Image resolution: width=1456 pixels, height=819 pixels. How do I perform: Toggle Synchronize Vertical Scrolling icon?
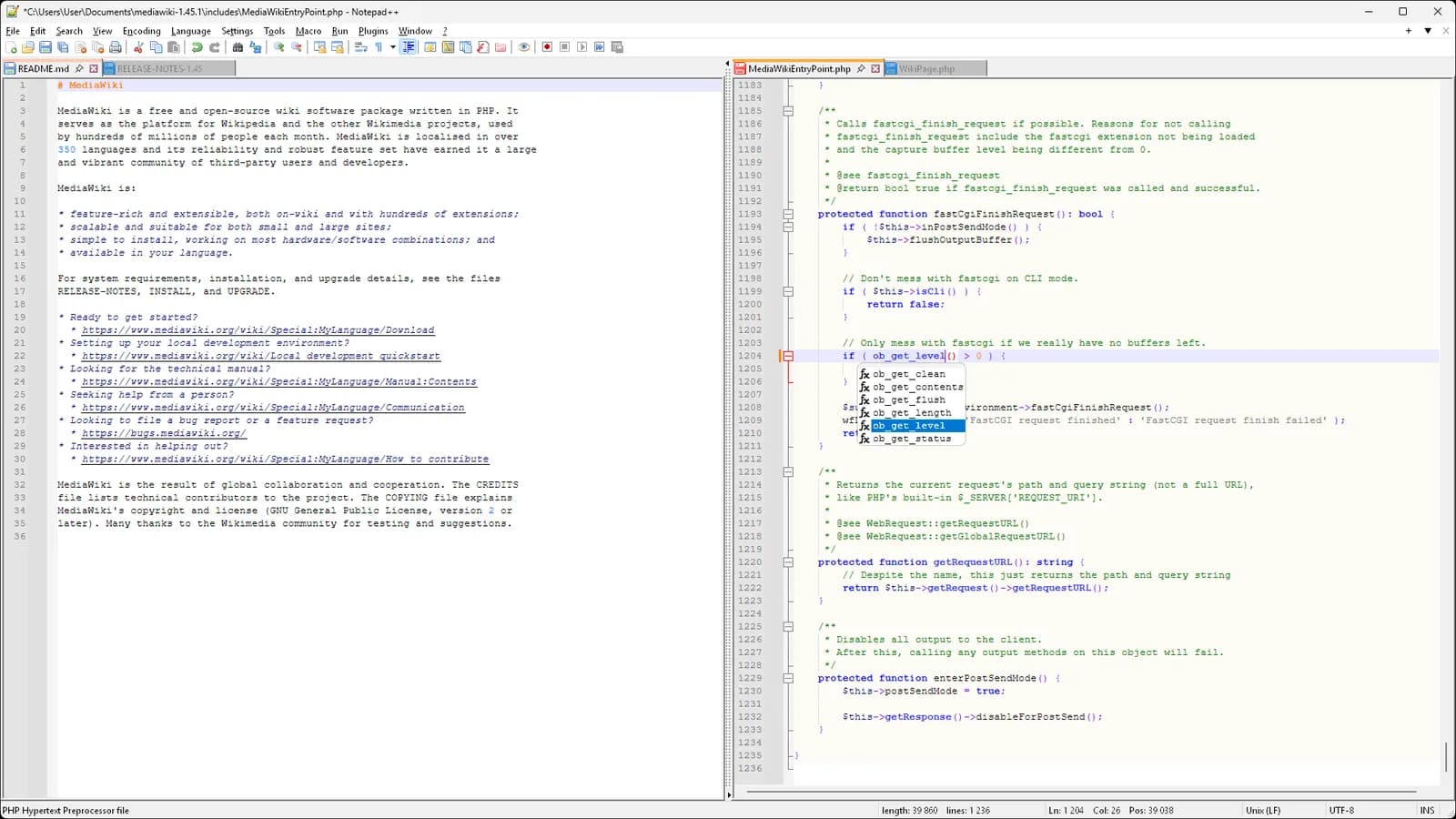pos(319,47)
